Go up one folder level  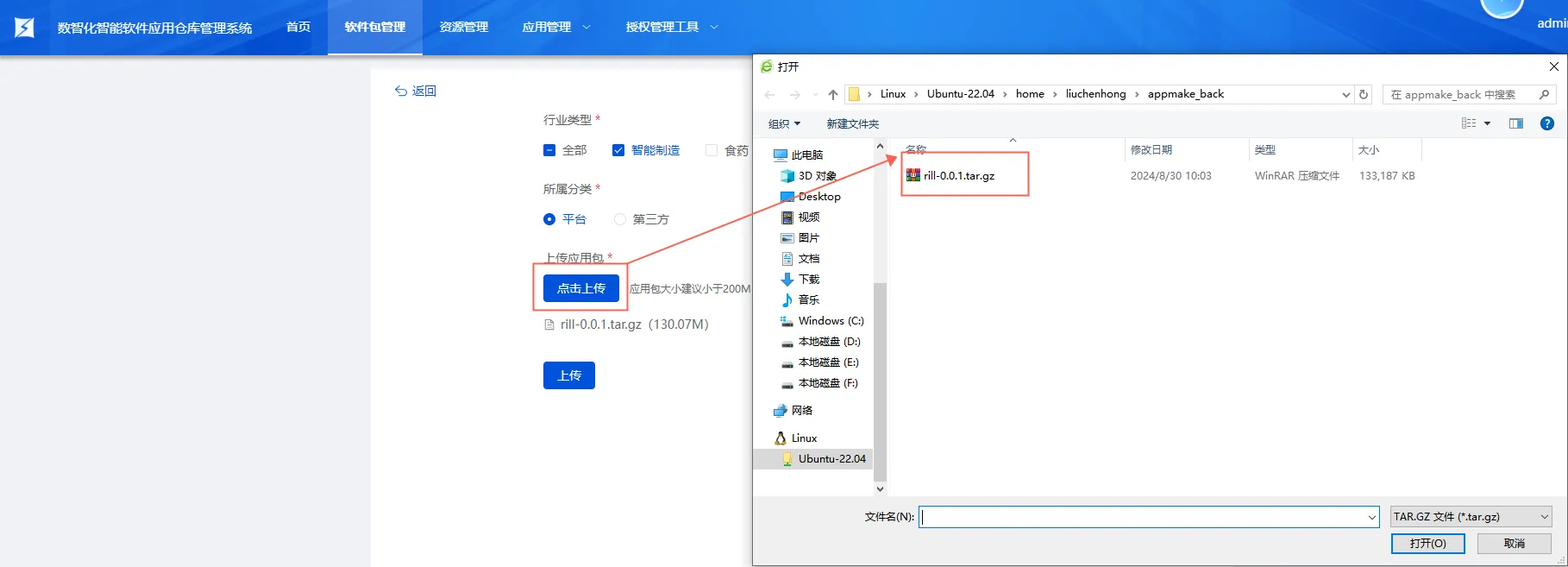832,94
